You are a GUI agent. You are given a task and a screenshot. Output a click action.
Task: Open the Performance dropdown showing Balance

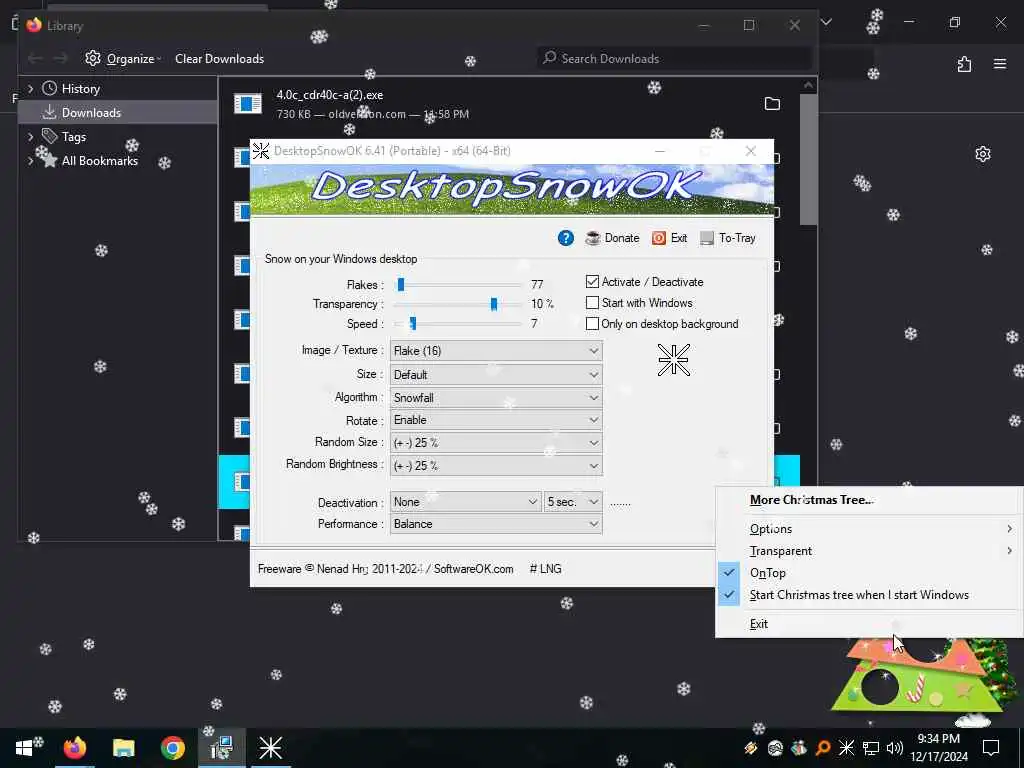[x=496, y=524]
